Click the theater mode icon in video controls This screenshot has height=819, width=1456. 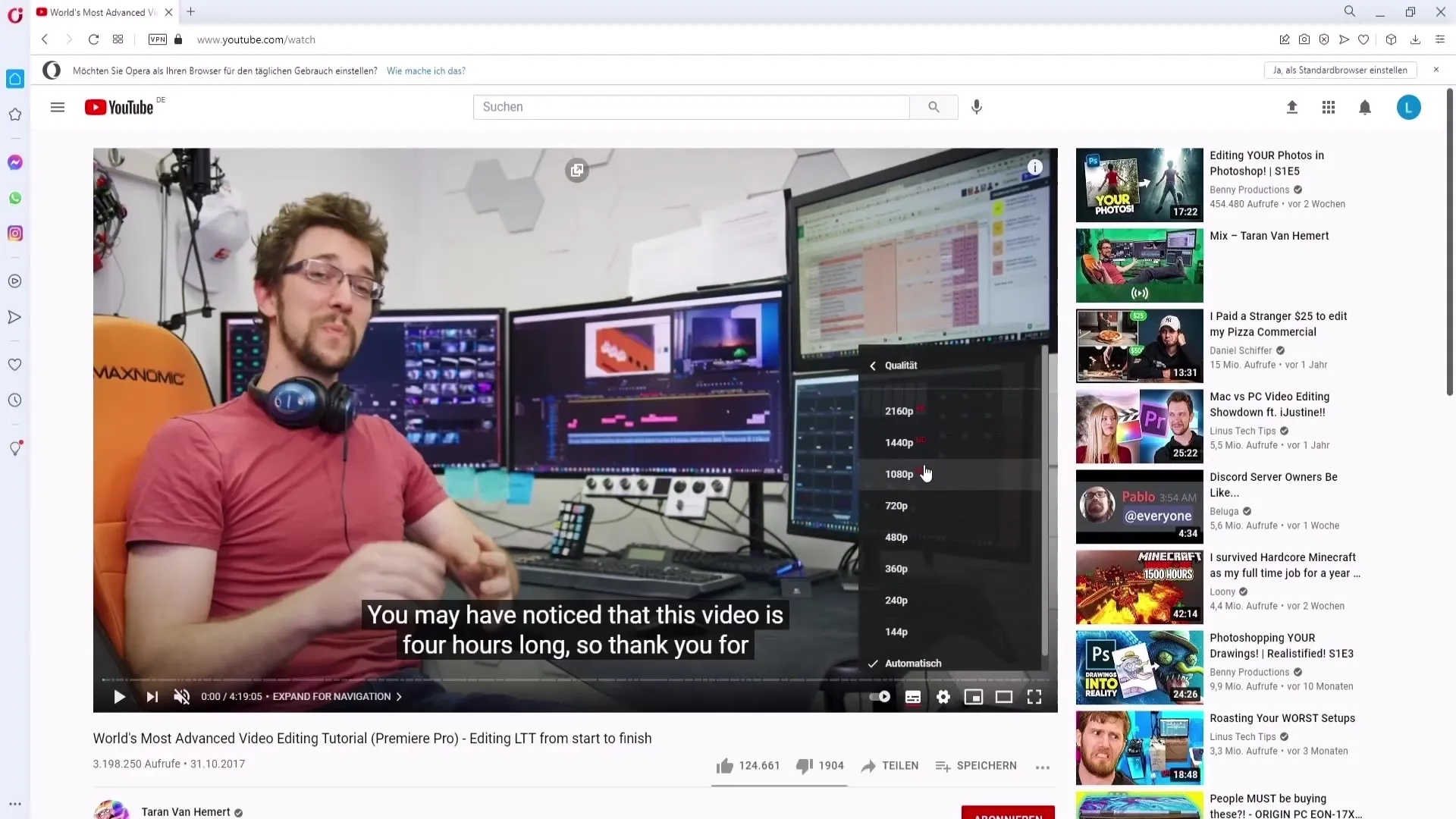tap(1004, 697)
